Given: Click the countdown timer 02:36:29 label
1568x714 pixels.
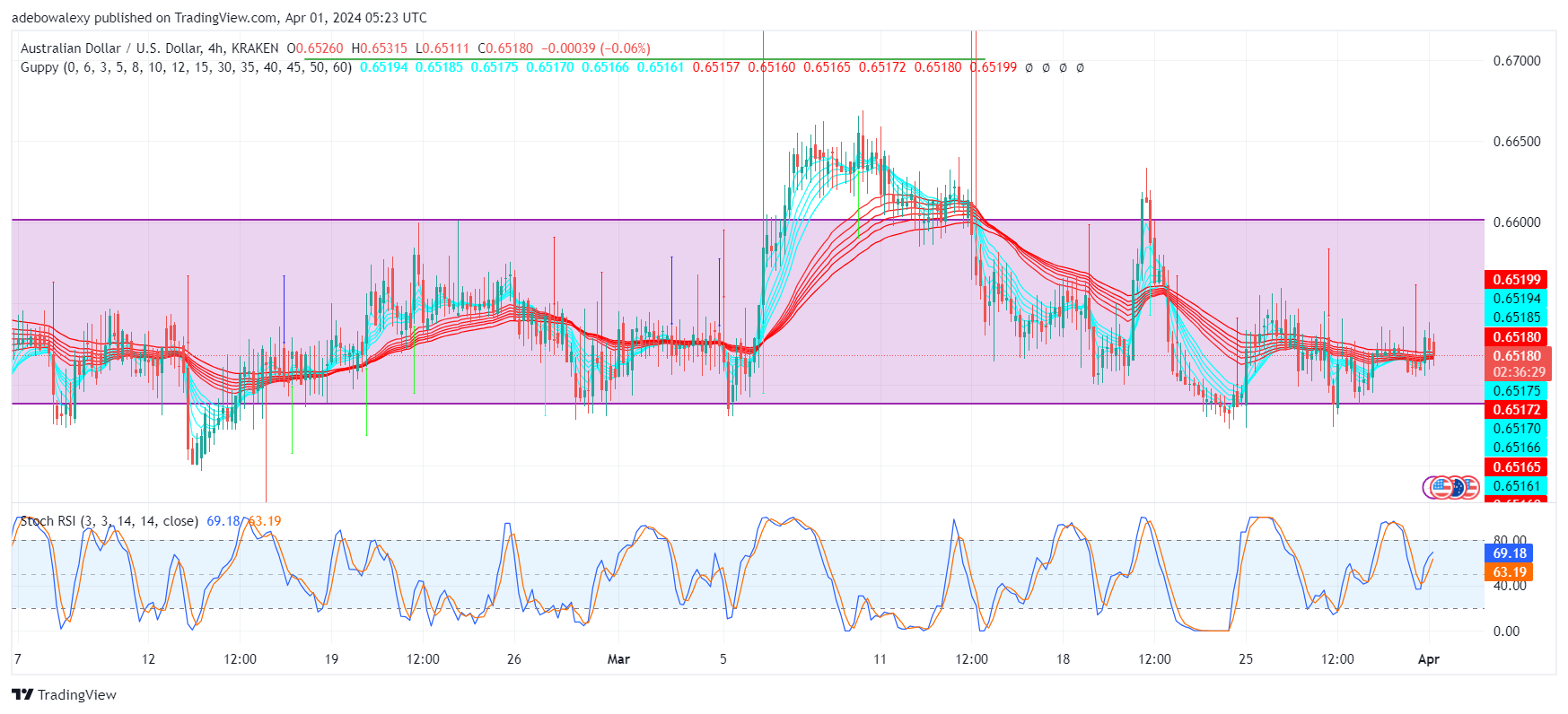Looking at the screenshot, I should point(1518,372).
